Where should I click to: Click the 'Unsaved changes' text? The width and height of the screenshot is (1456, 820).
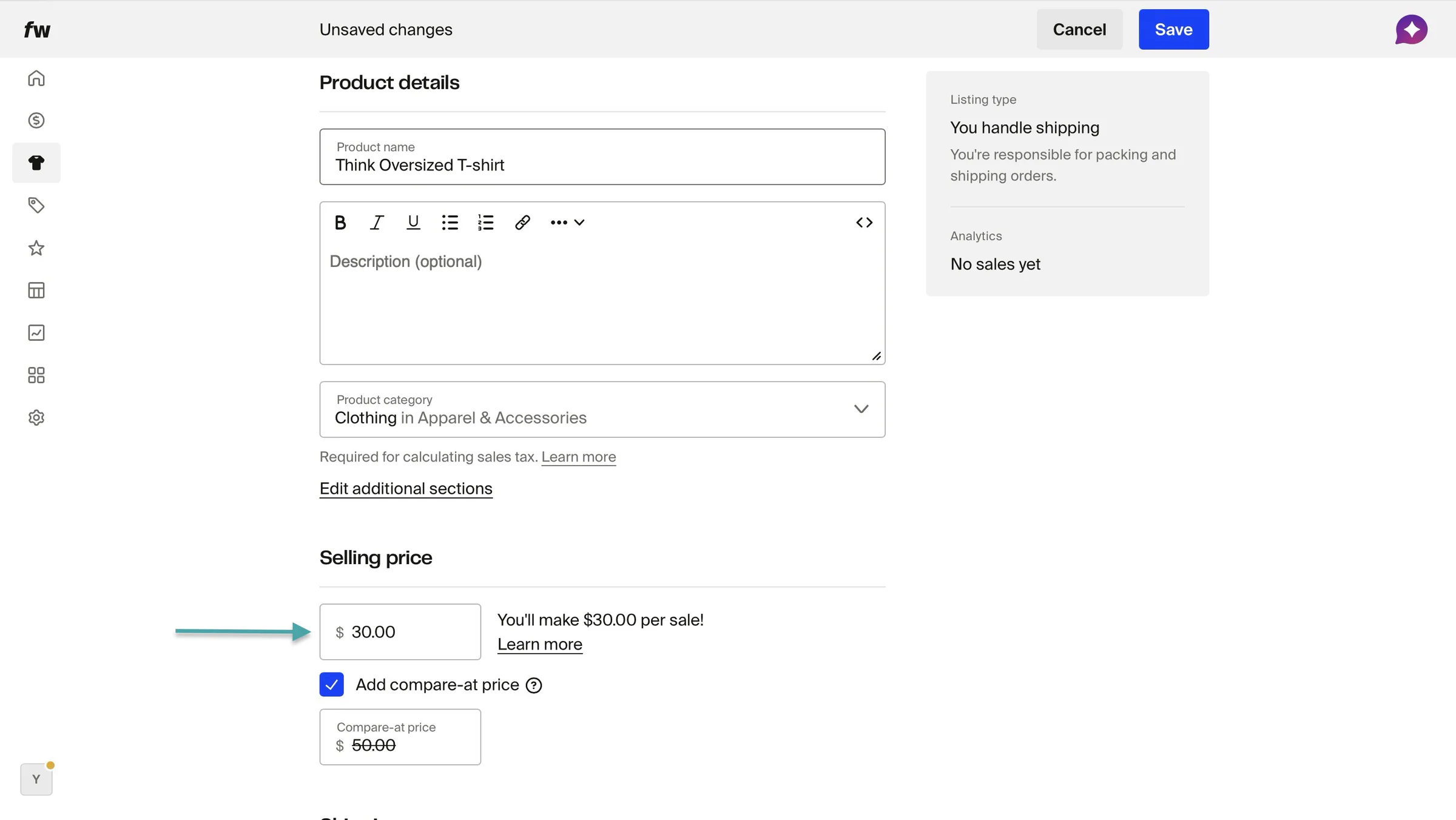386,30
